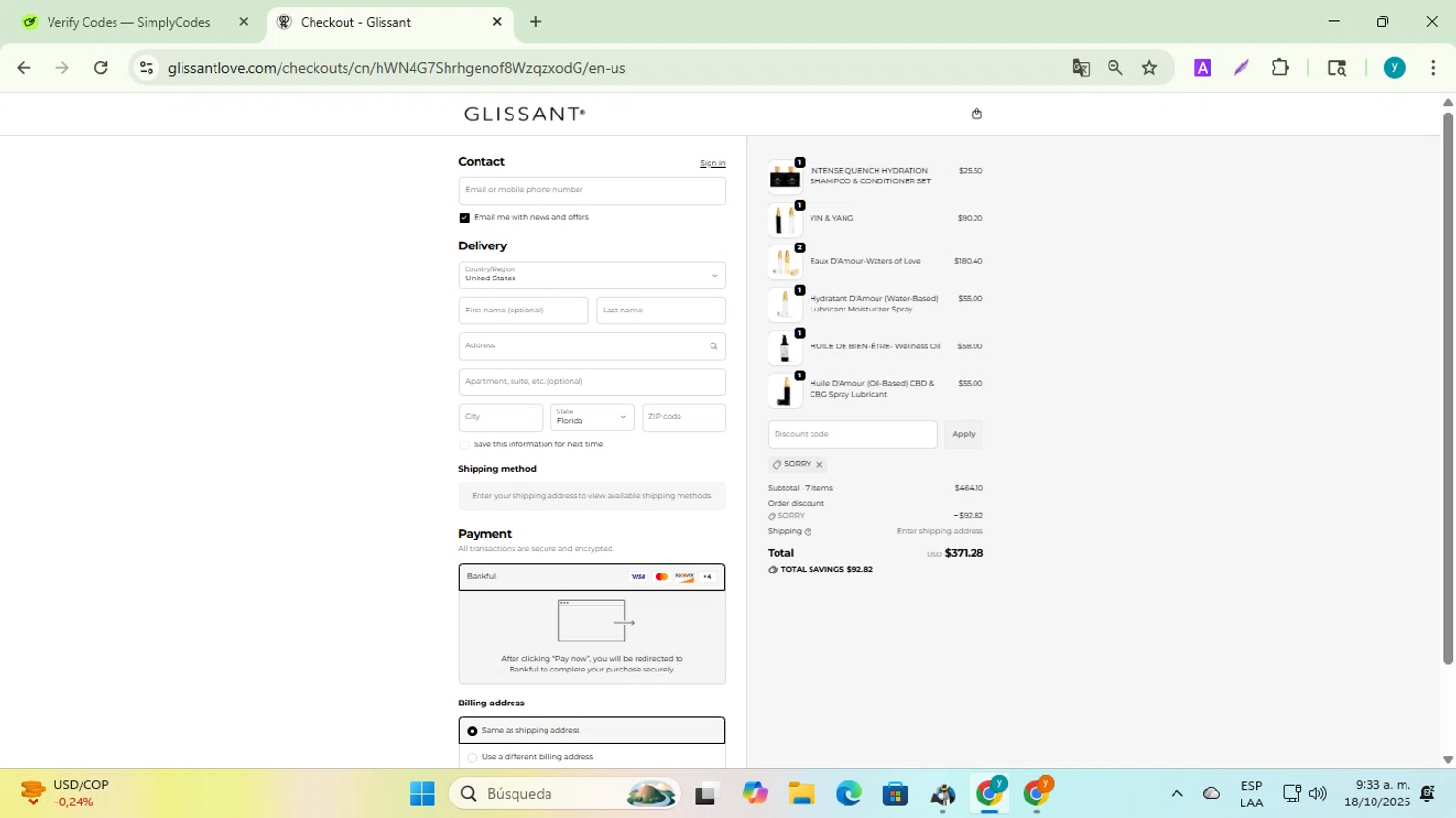Click the Apply discount button

(x=963, y=434)
